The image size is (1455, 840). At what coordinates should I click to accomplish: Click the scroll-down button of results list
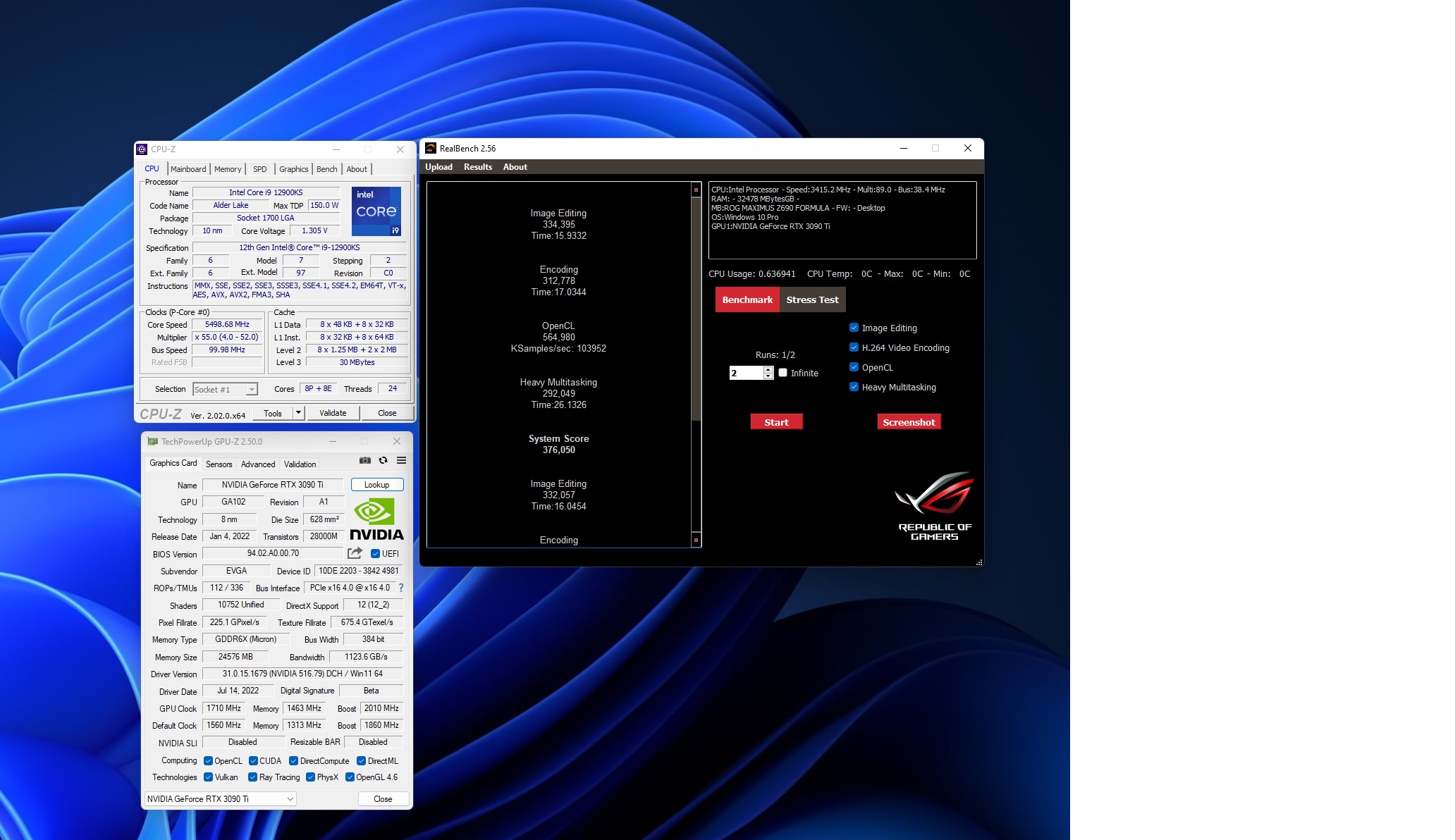696,540
